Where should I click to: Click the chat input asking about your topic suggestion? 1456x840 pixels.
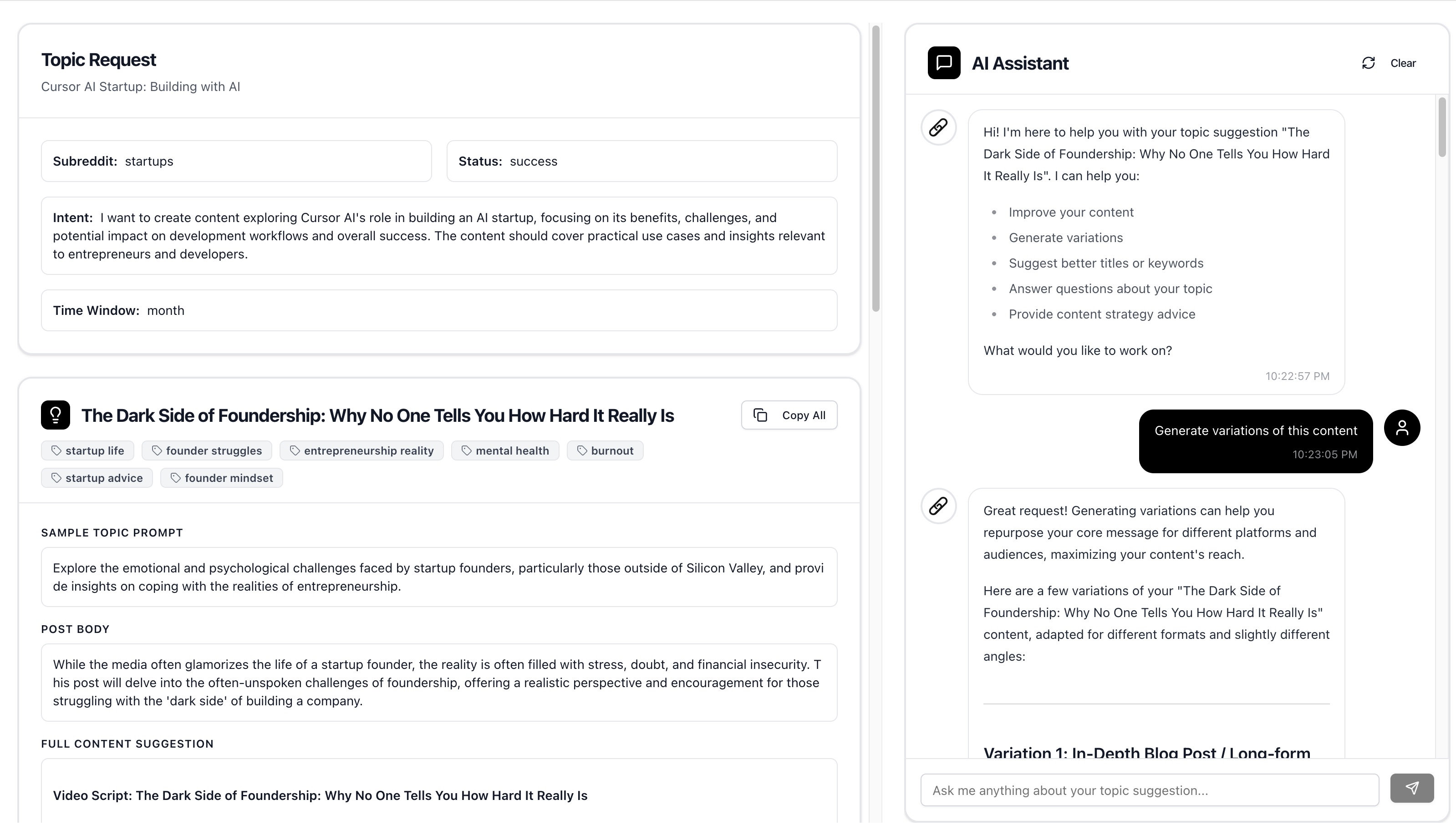coord(1148,790)
